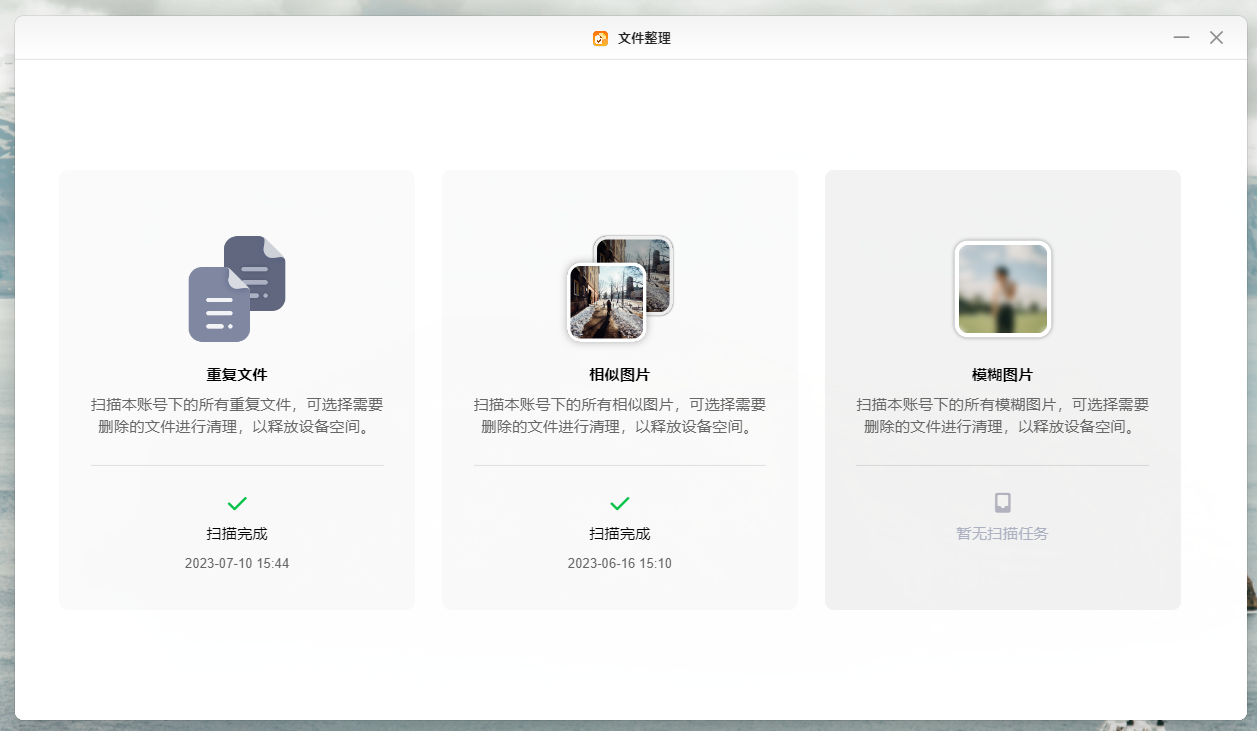
Task: Click the 相似图片 description text
Action: pyautogui.click(x=620, y=416)
